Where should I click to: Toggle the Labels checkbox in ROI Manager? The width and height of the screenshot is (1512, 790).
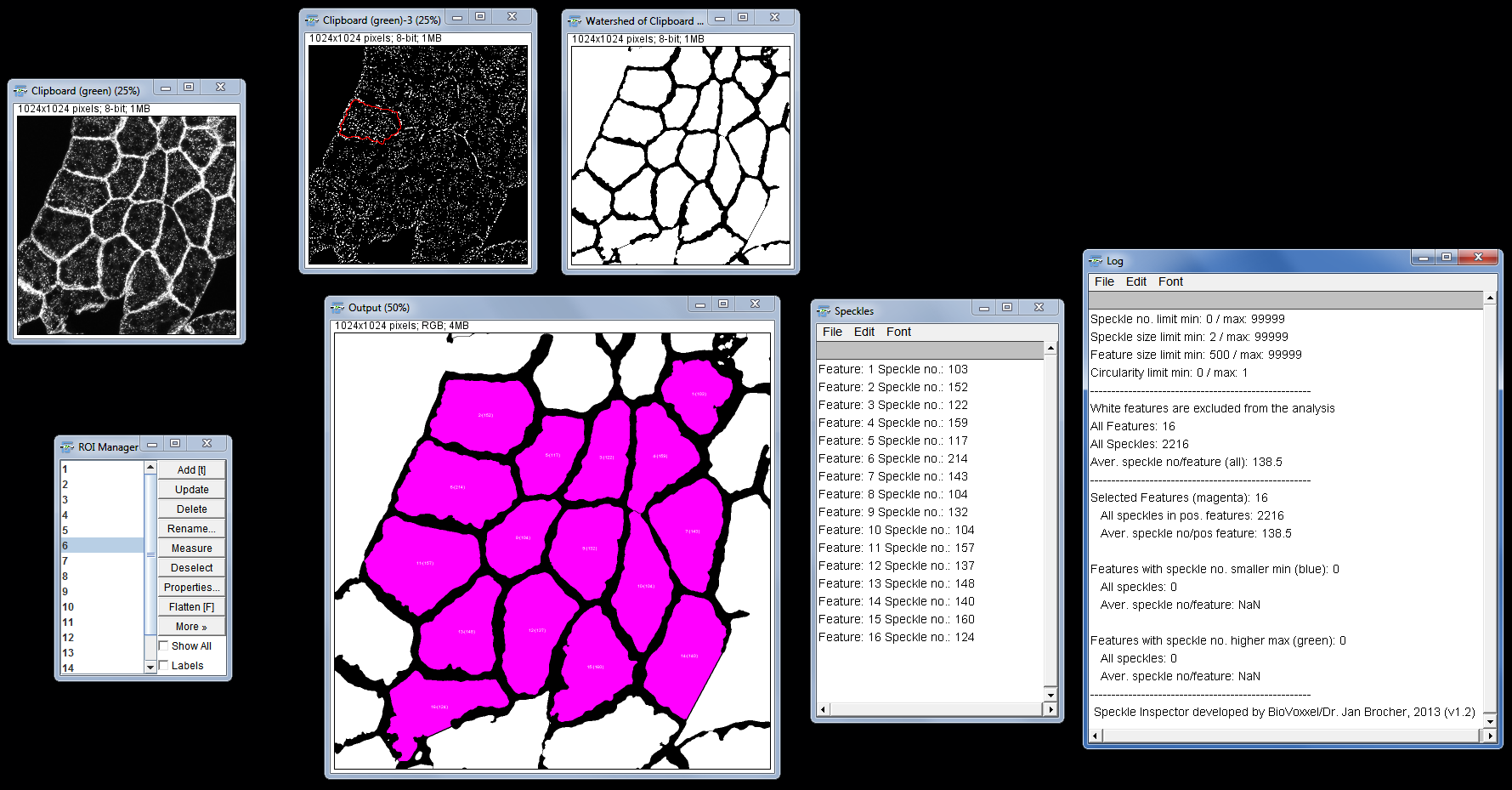[x=164, y=666]
